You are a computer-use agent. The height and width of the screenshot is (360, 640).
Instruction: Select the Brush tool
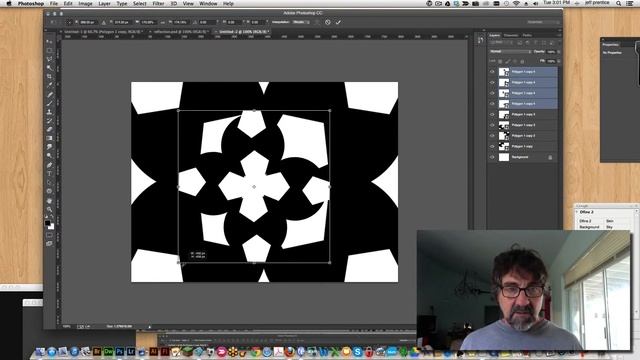pyautogui.click(x=49, y=103)
